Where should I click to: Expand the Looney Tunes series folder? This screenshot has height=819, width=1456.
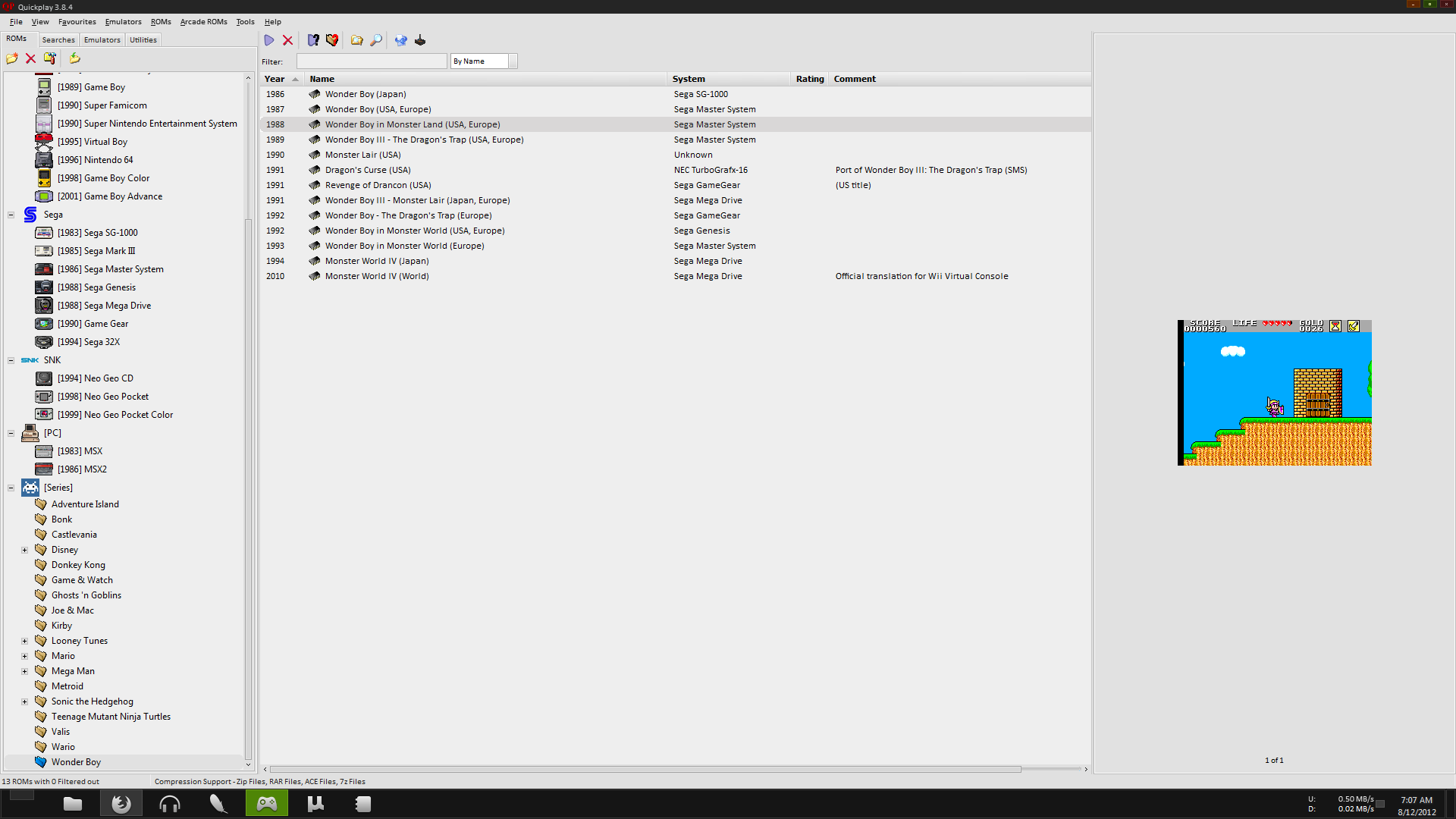24,641
